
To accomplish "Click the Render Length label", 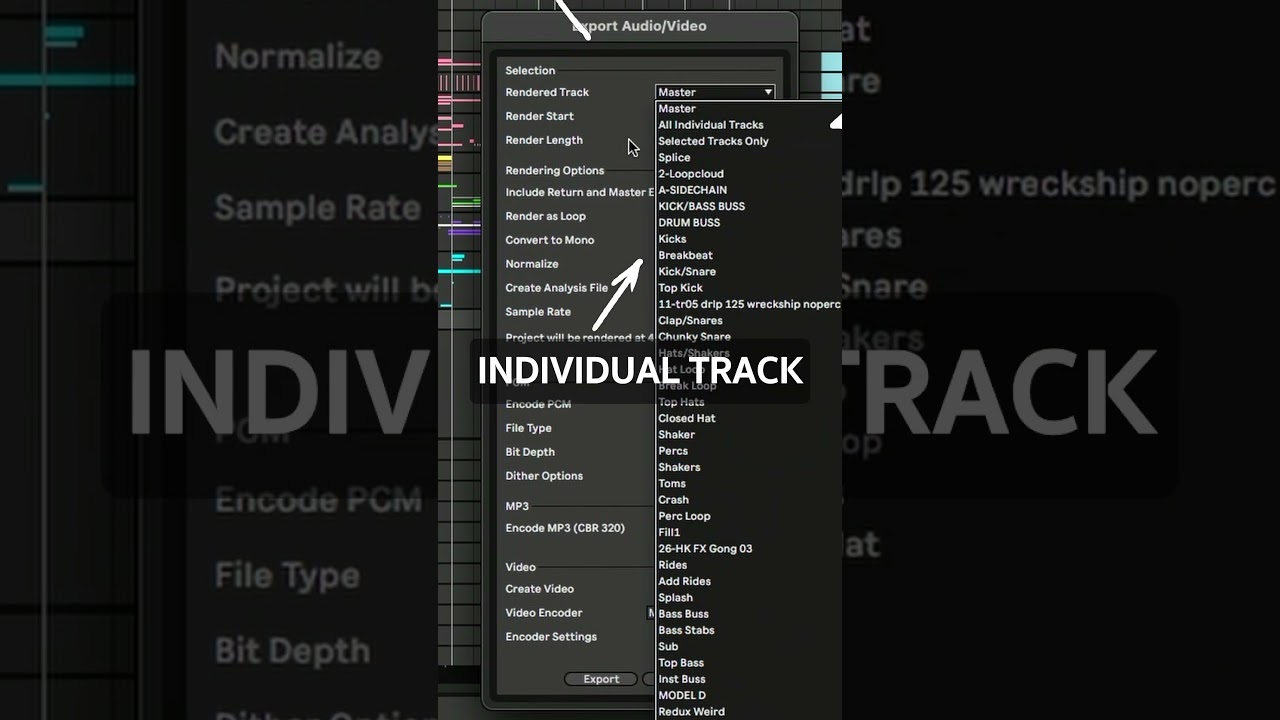I will (x=544, y=140).
